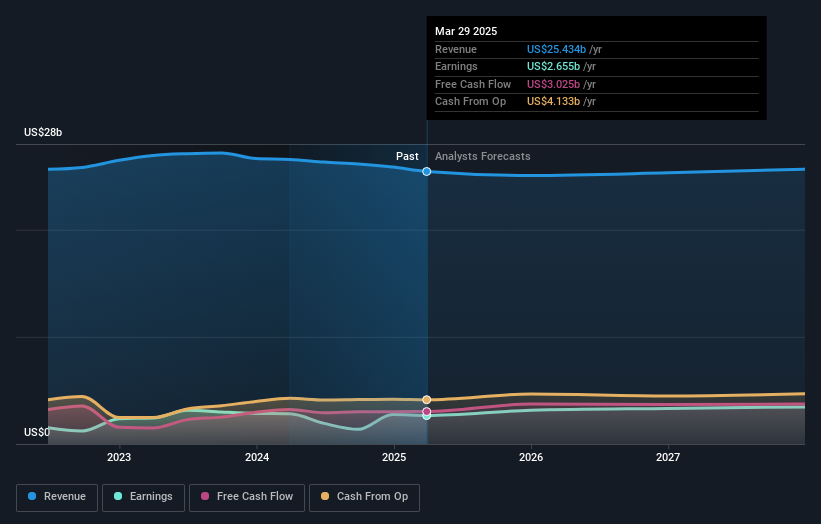Click the 'Free Cash Flow' row label in tooltip
Screen dimensions: 821x524
point(473,84)
